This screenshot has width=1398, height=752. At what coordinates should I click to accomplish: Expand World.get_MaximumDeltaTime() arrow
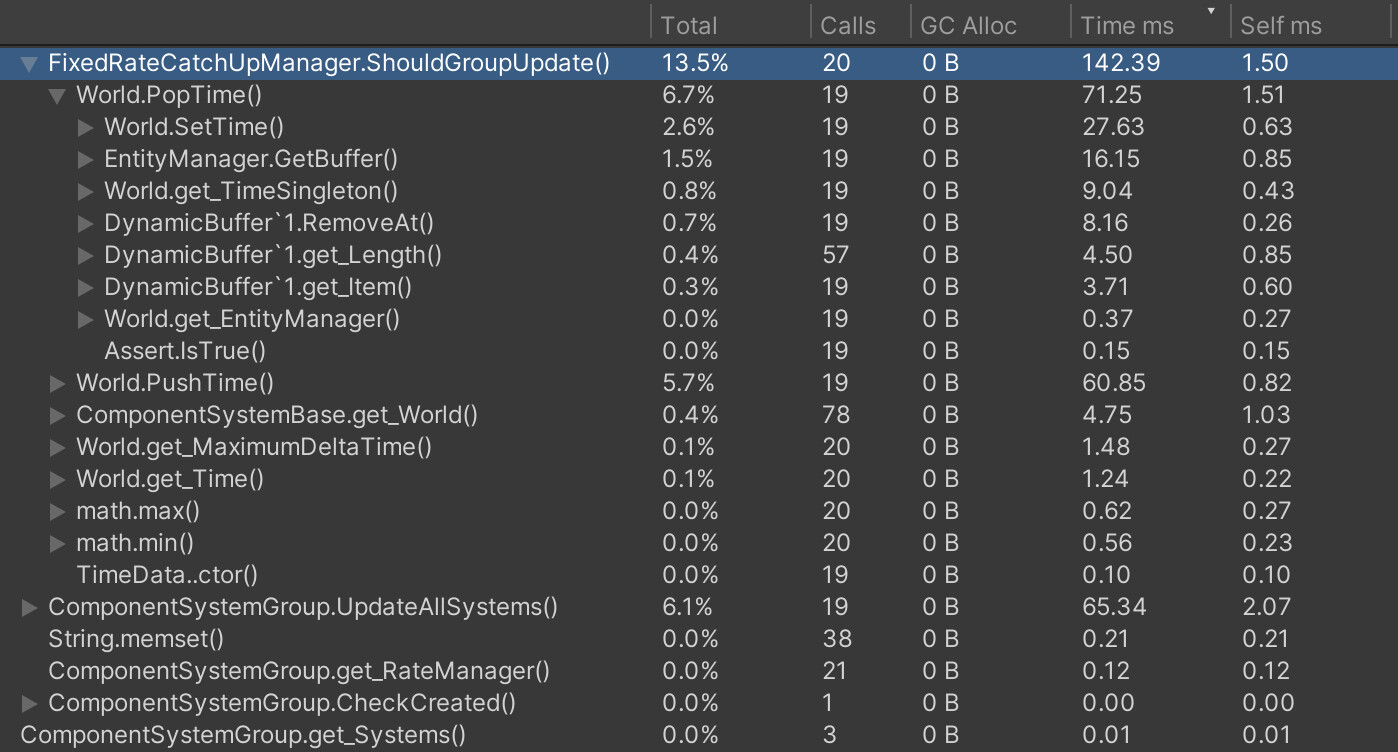(x=57, y=448)
